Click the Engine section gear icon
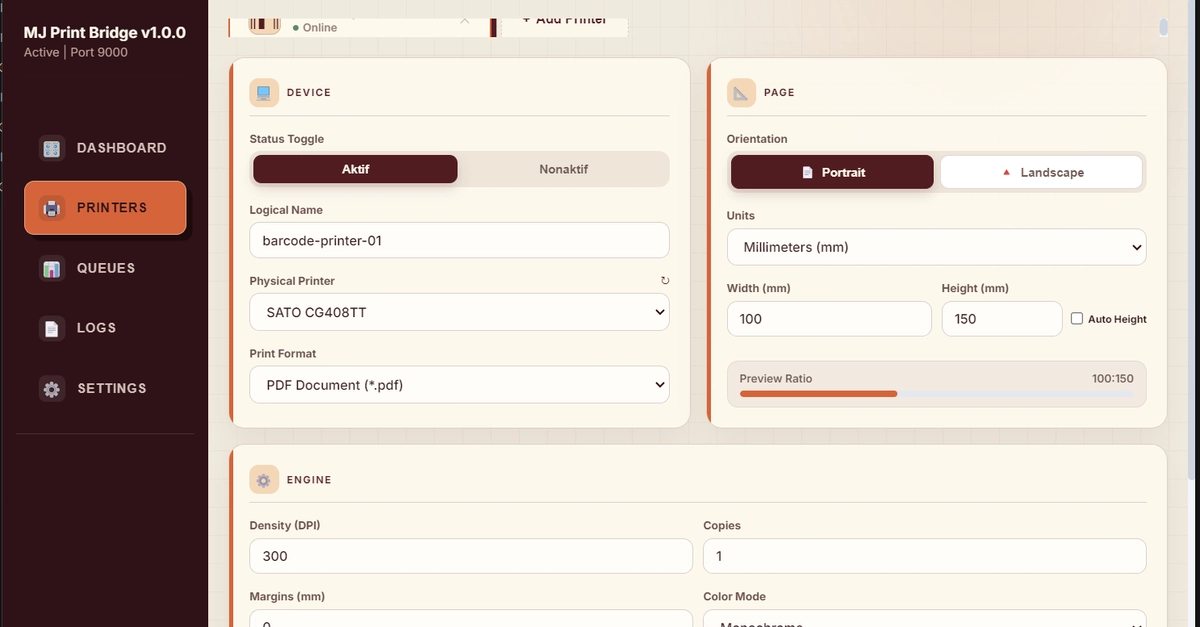1200x627 pixels. pos(264,480)
